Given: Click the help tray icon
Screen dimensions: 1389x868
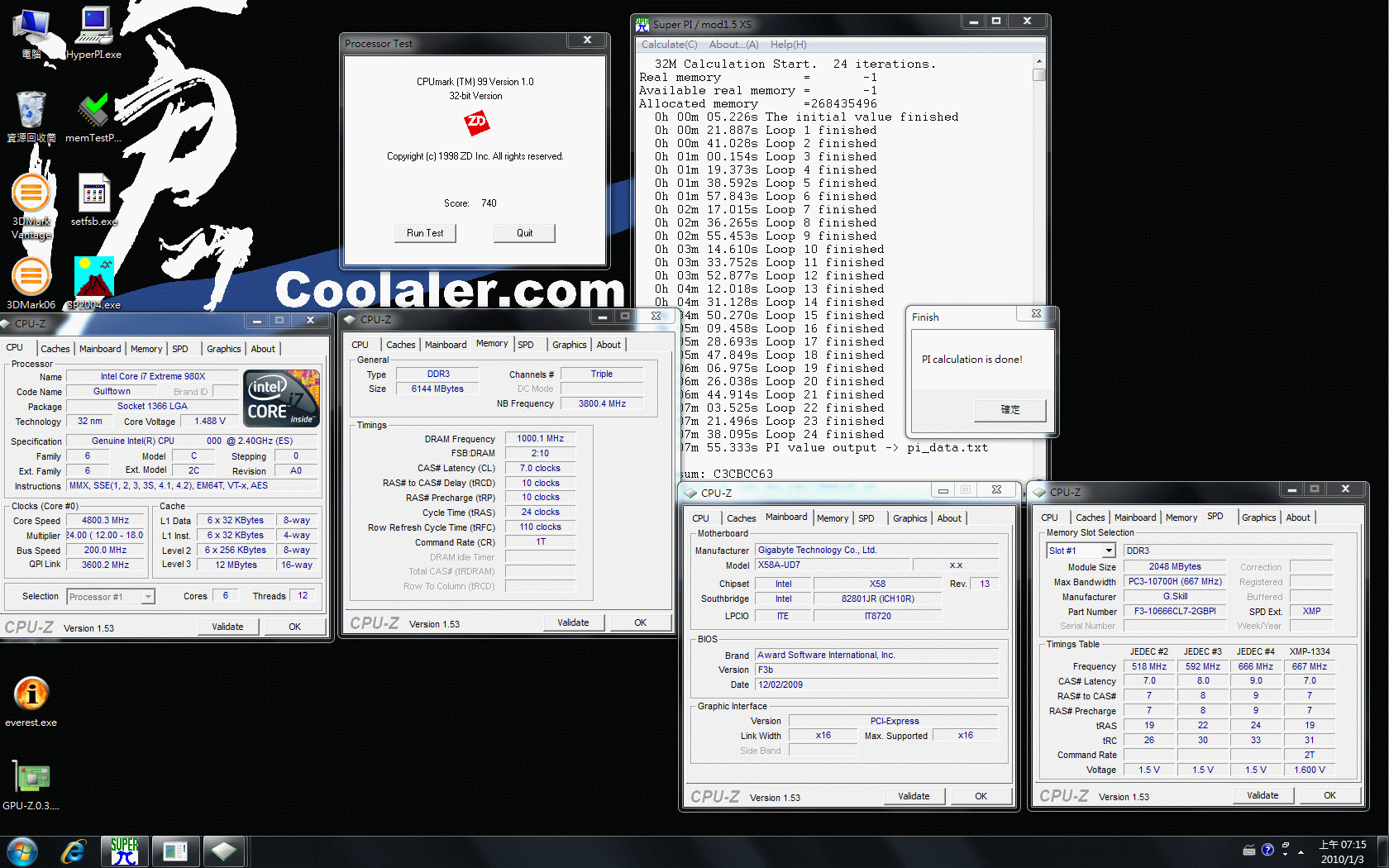Looking at the screenshot, I should (1267, 850).
